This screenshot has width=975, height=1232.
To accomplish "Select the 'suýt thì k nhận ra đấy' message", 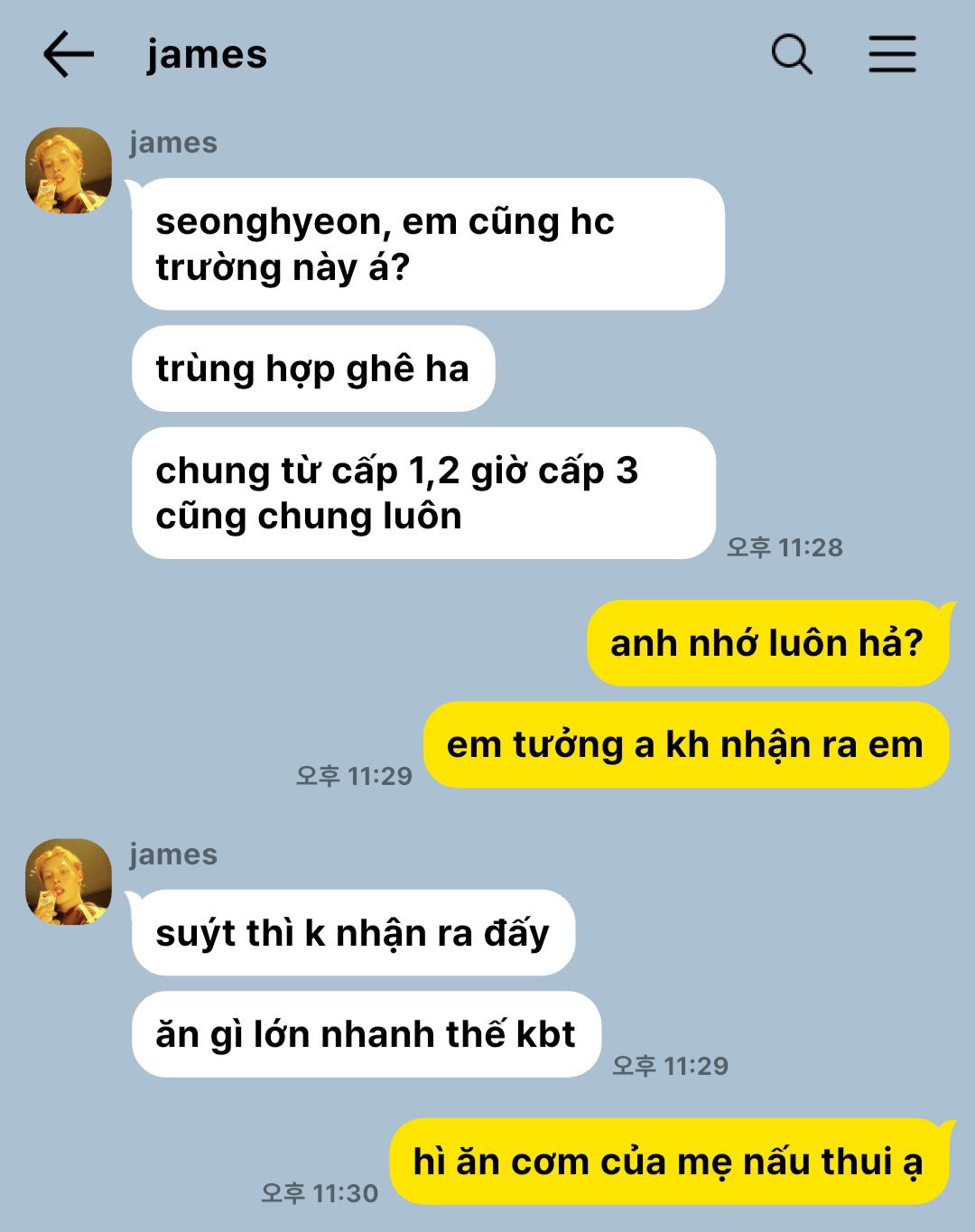I will click(353, 932).
